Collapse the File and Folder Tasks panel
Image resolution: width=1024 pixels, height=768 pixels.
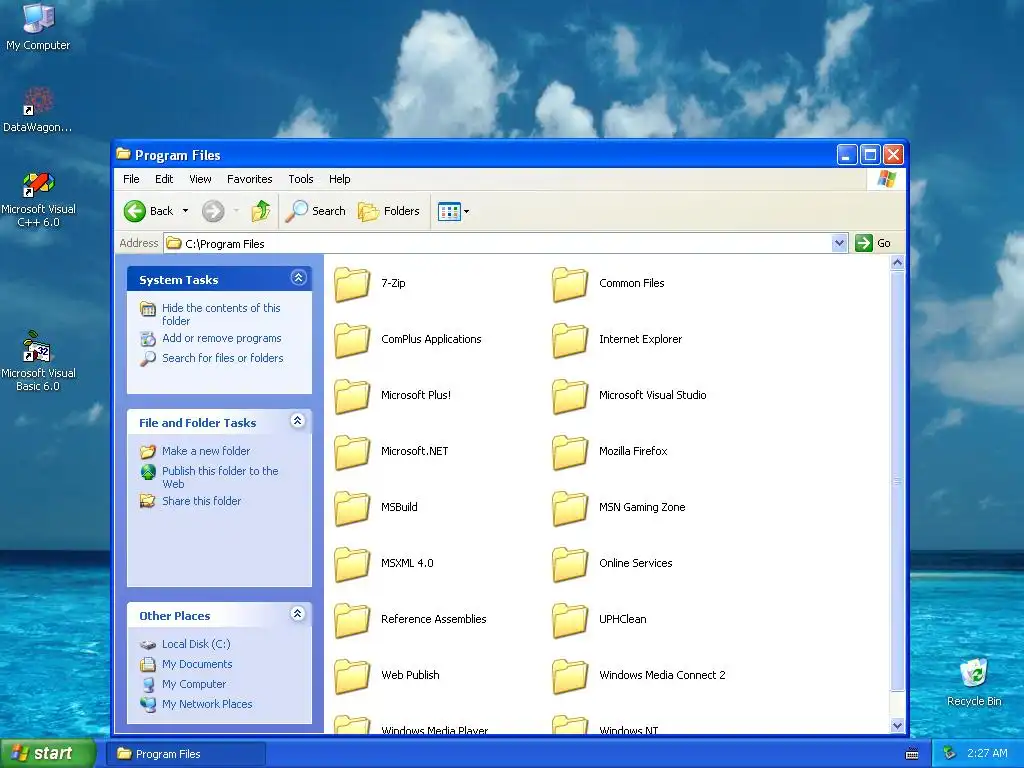298,421
